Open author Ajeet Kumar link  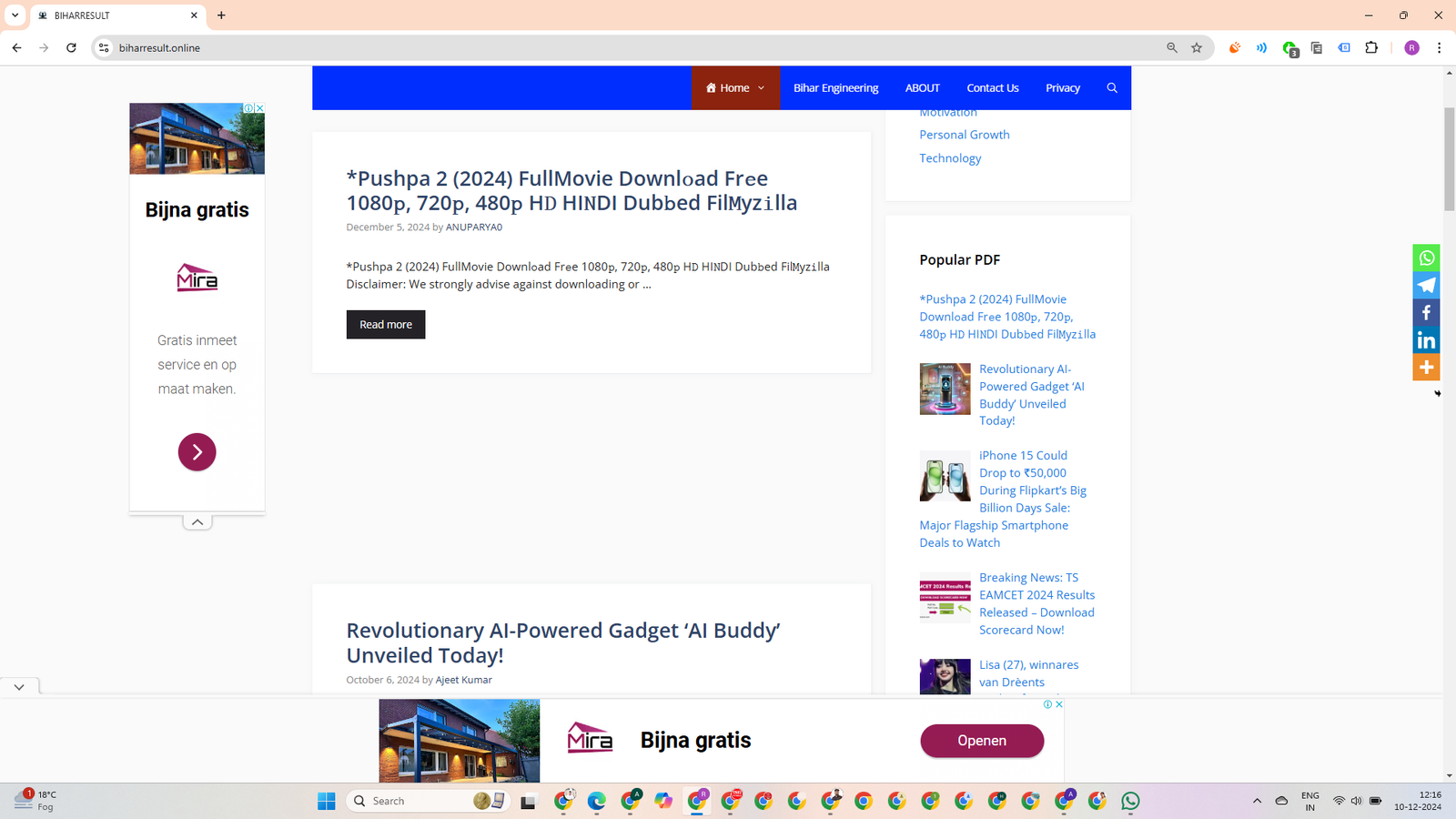463,680
